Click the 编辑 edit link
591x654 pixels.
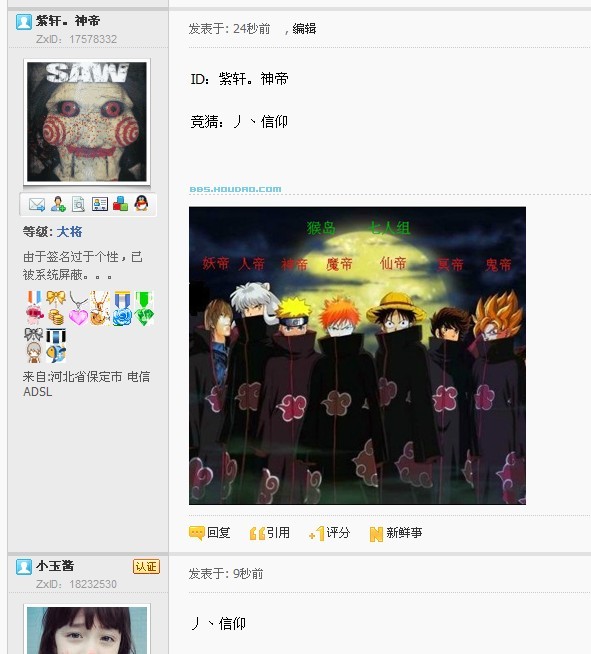[x=304, y=29]
